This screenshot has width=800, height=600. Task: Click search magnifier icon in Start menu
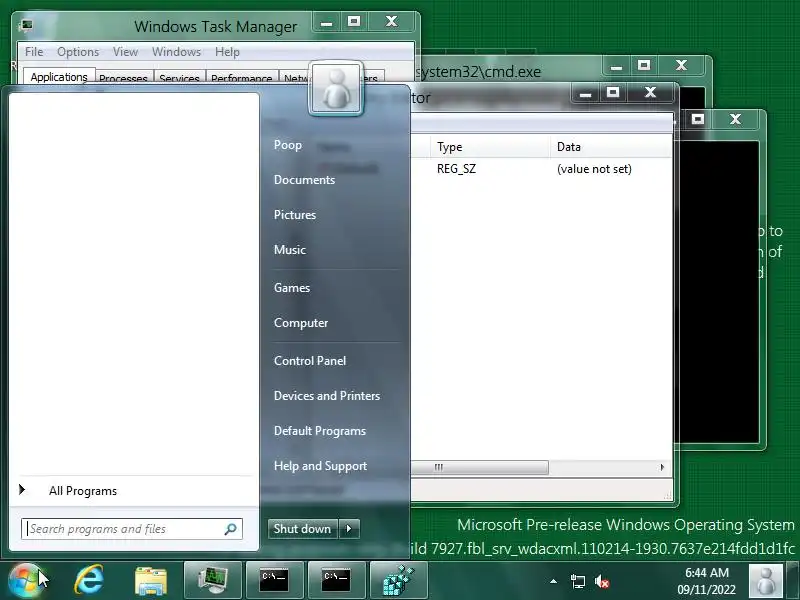(231, 529)
